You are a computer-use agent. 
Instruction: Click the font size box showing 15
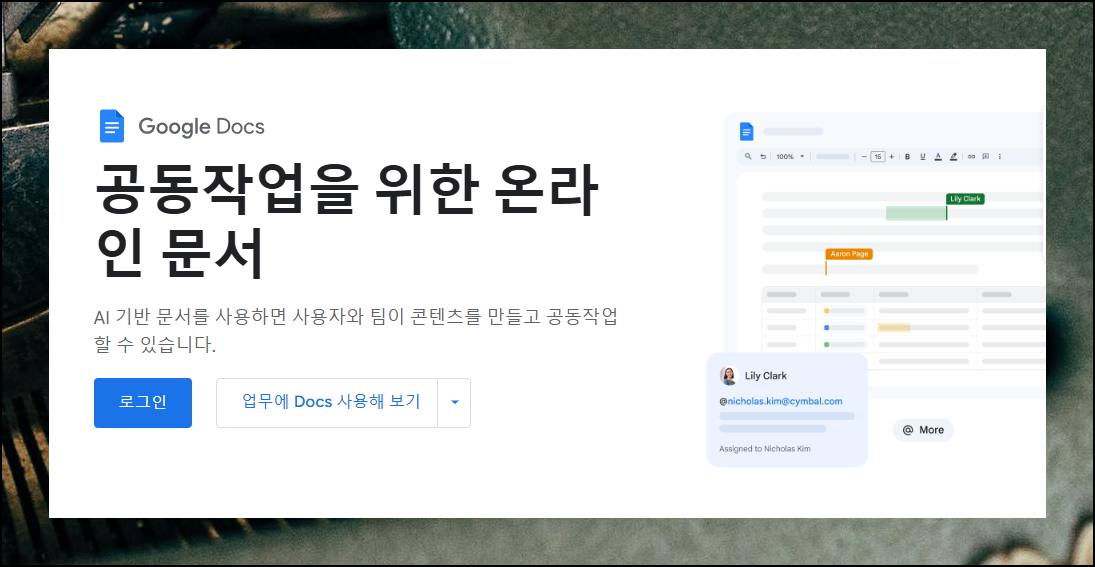(878, 156)
